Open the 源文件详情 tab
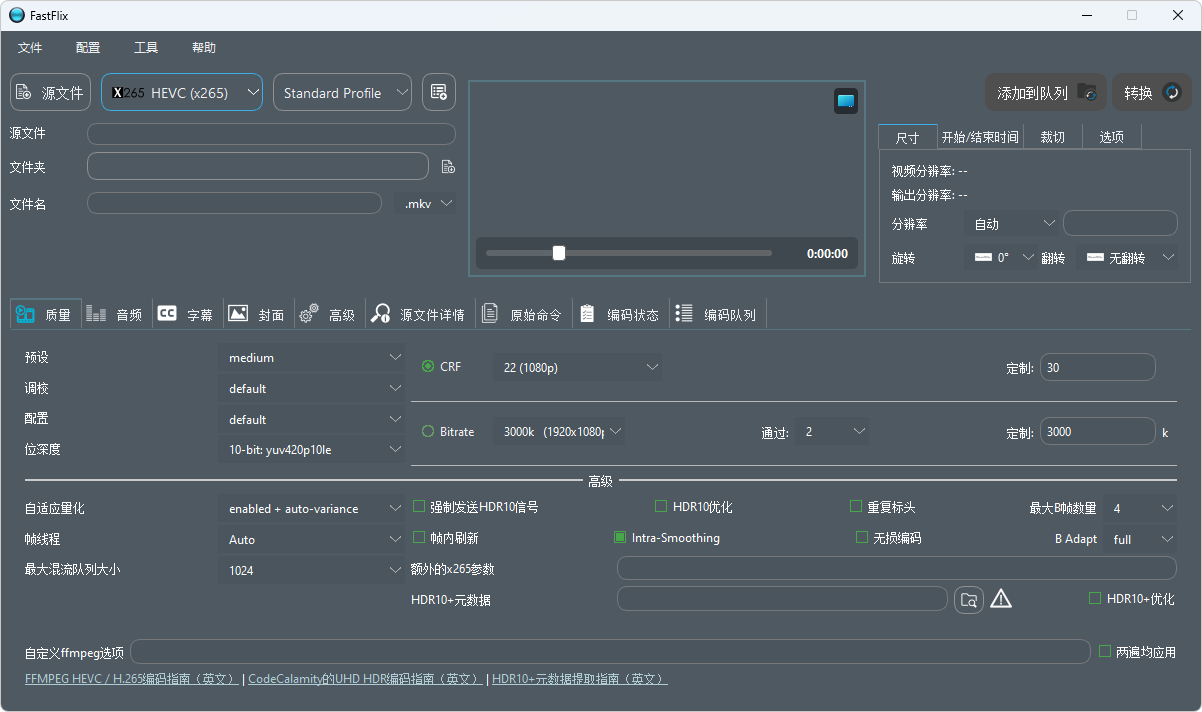 tap(419, 315)
